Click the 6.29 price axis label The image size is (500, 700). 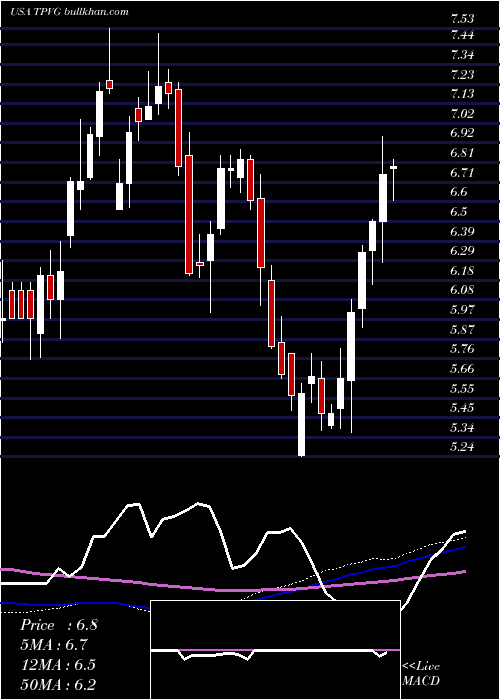pyautogui.click(x=462, y=251)
